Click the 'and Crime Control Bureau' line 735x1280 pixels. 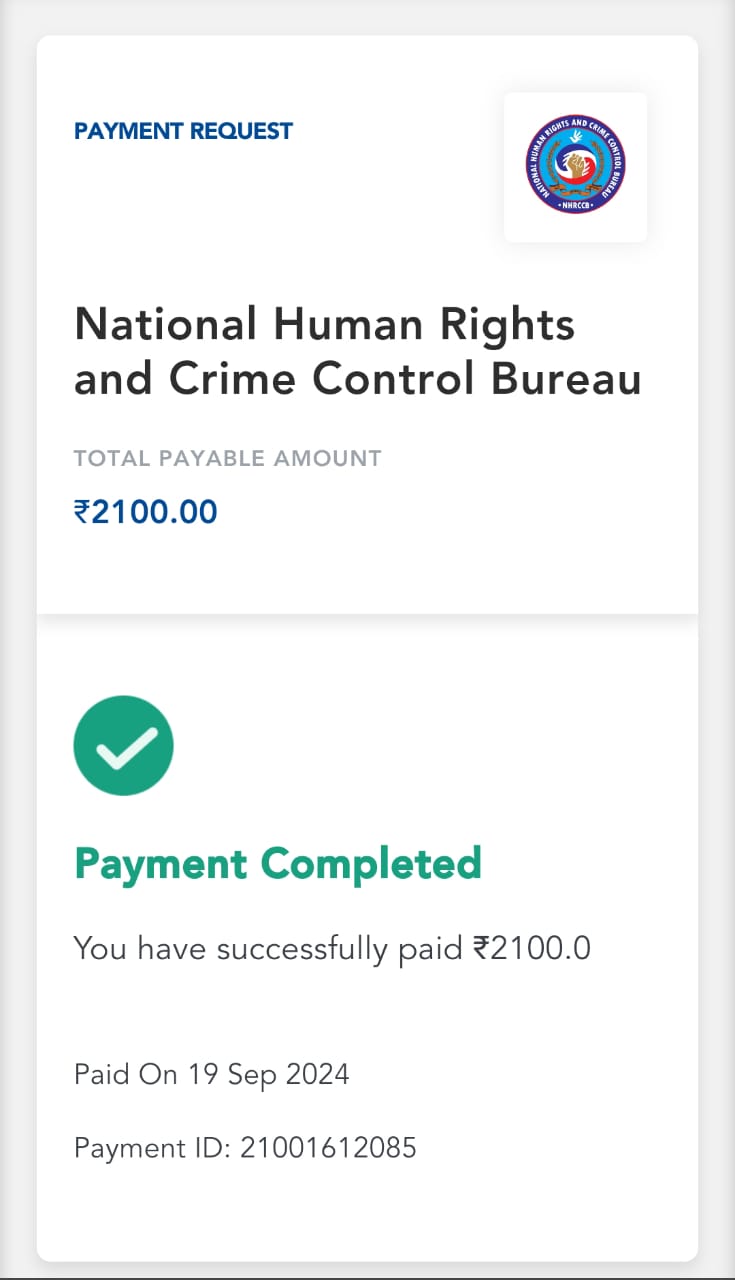[x=357, y=380]
